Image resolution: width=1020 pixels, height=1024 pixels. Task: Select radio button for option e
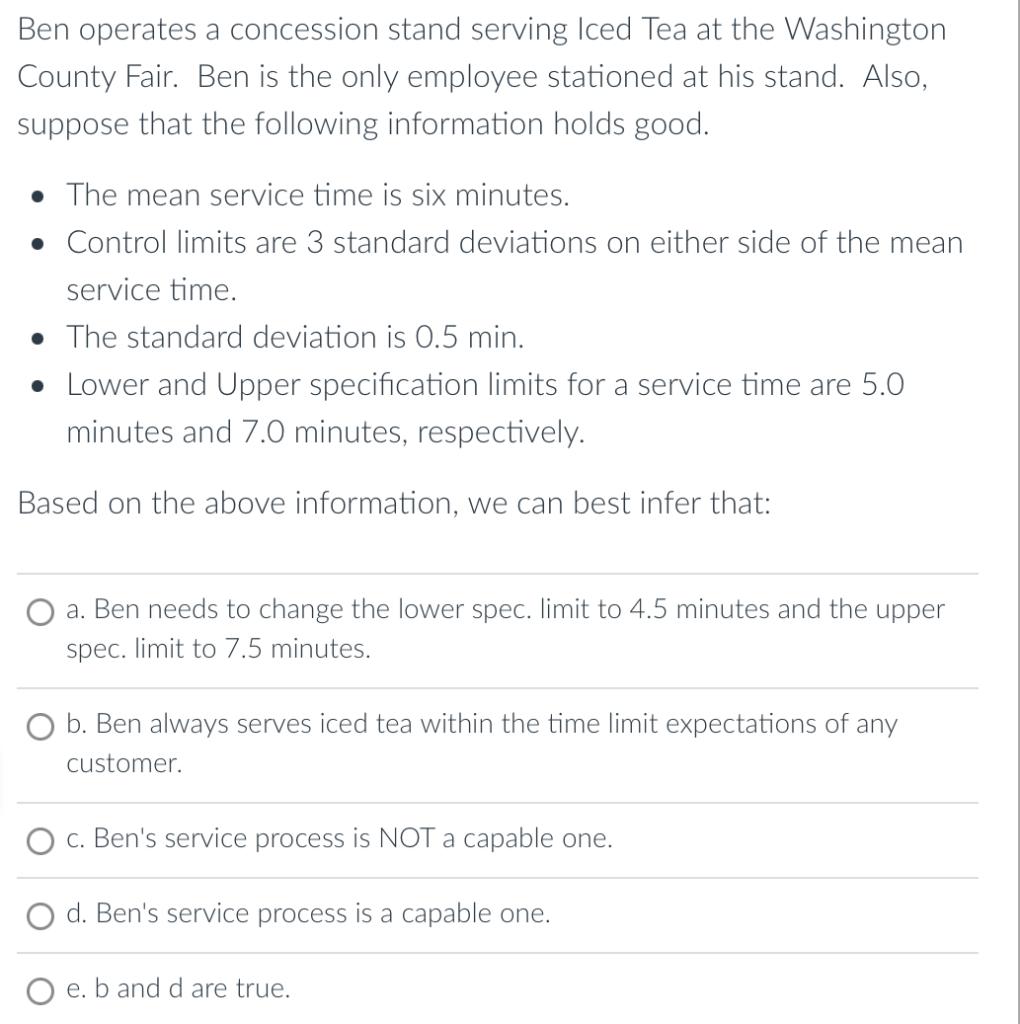(40, 990)
